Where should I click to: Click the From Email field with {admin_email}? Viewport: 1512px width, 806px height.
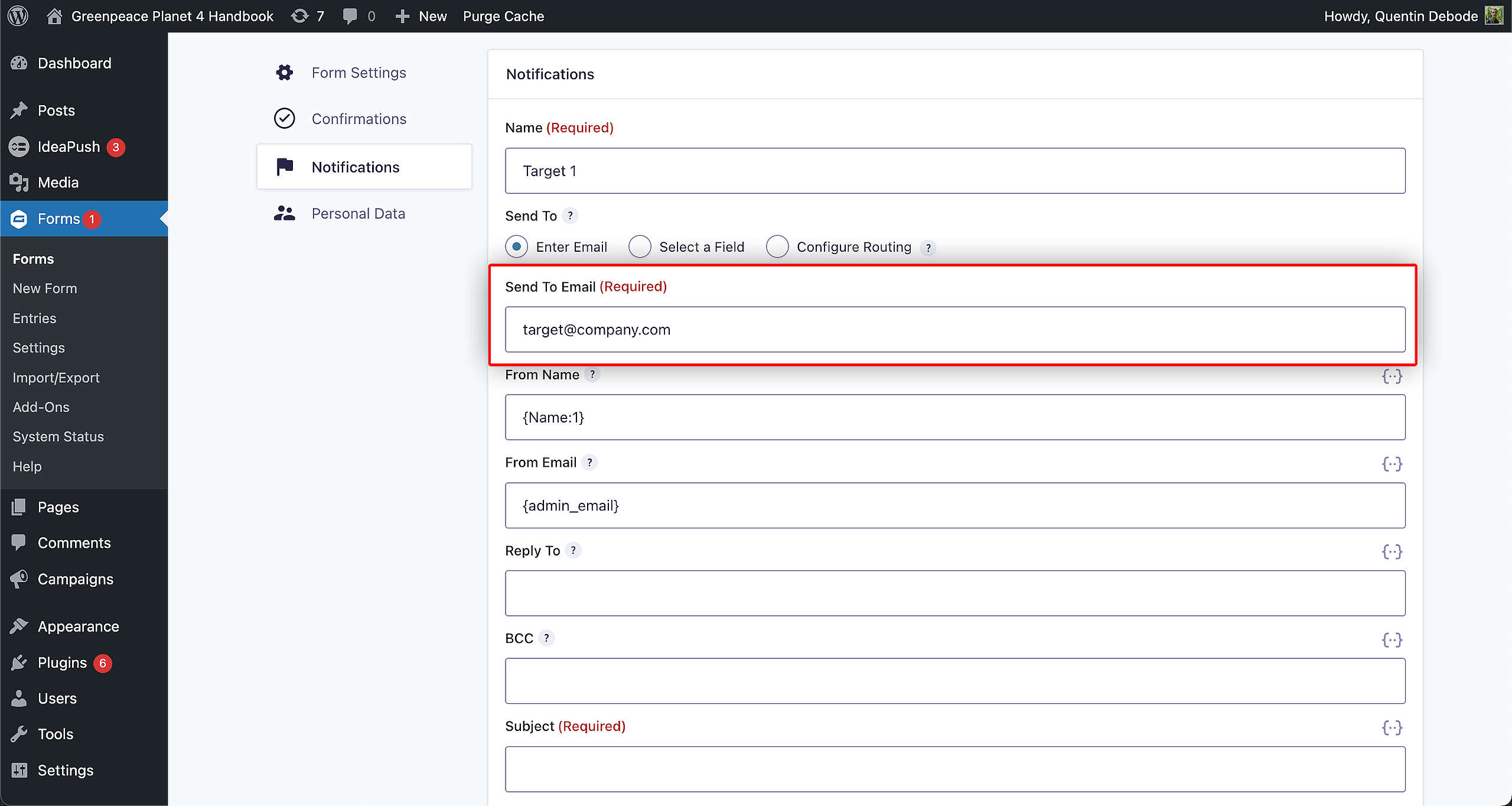coord(955,505)
